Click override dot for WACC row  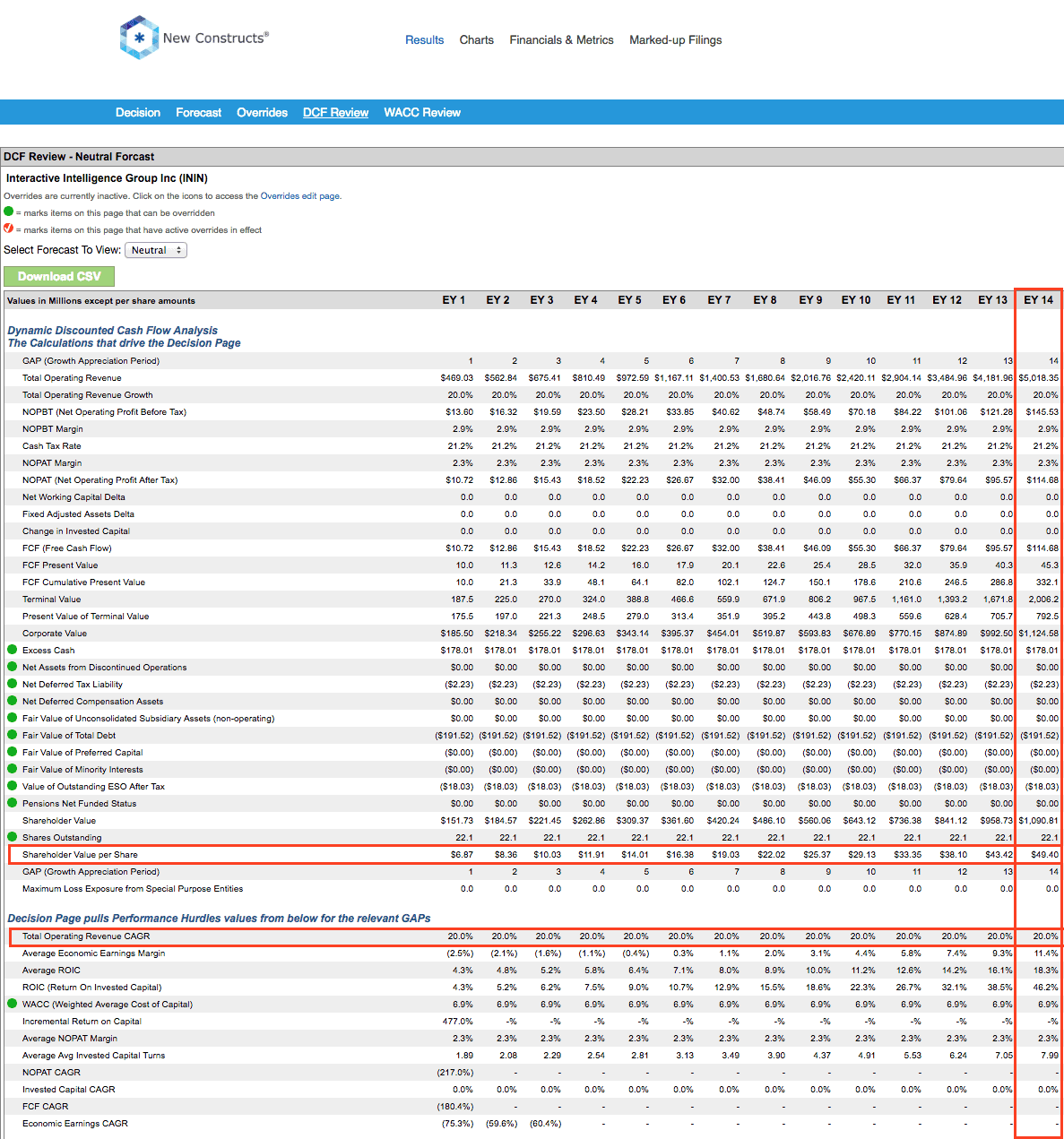pos(12,1004)
